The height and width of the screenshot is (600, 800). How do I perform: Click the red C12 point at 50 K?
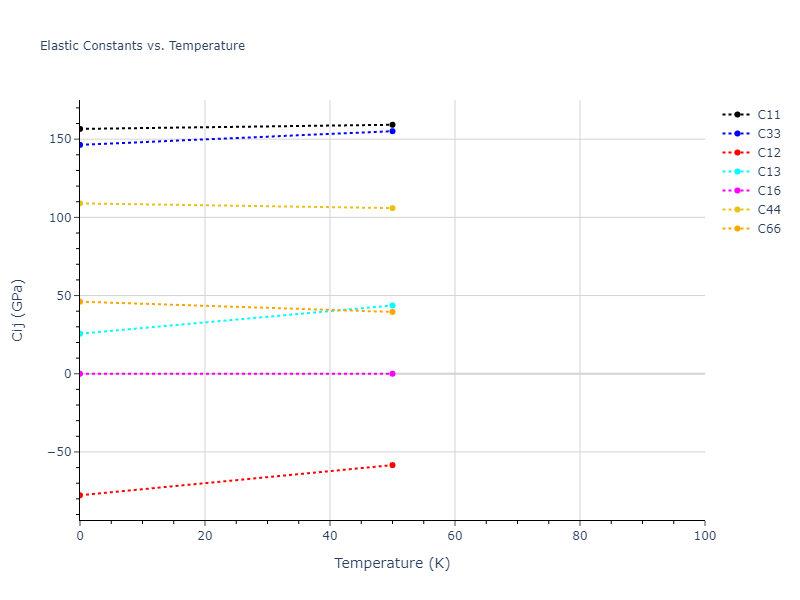392,465
